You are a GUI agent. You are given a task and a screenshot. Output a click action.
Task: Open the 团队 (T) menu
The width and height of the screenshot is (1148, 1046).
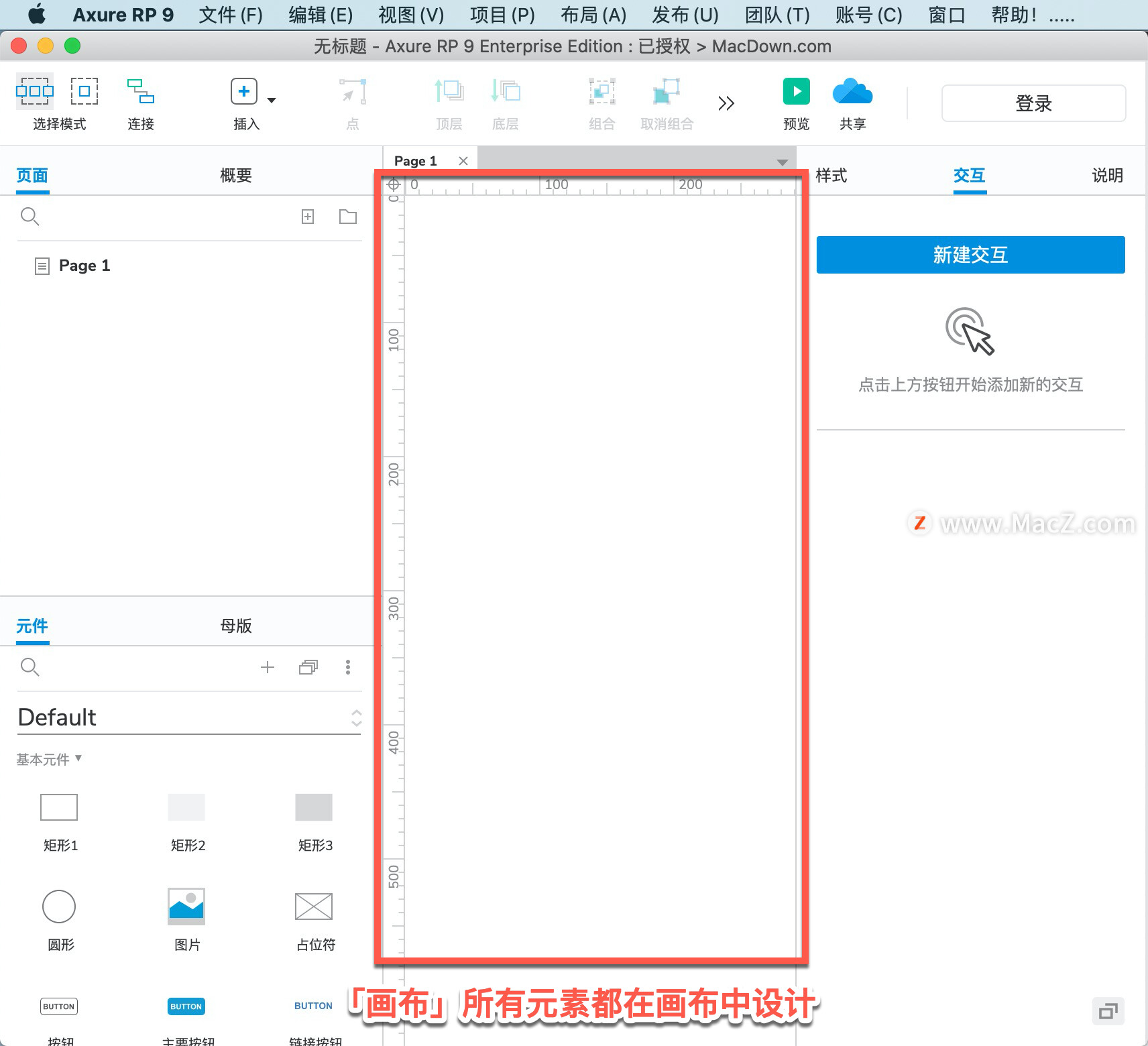(x=777, y=15)
